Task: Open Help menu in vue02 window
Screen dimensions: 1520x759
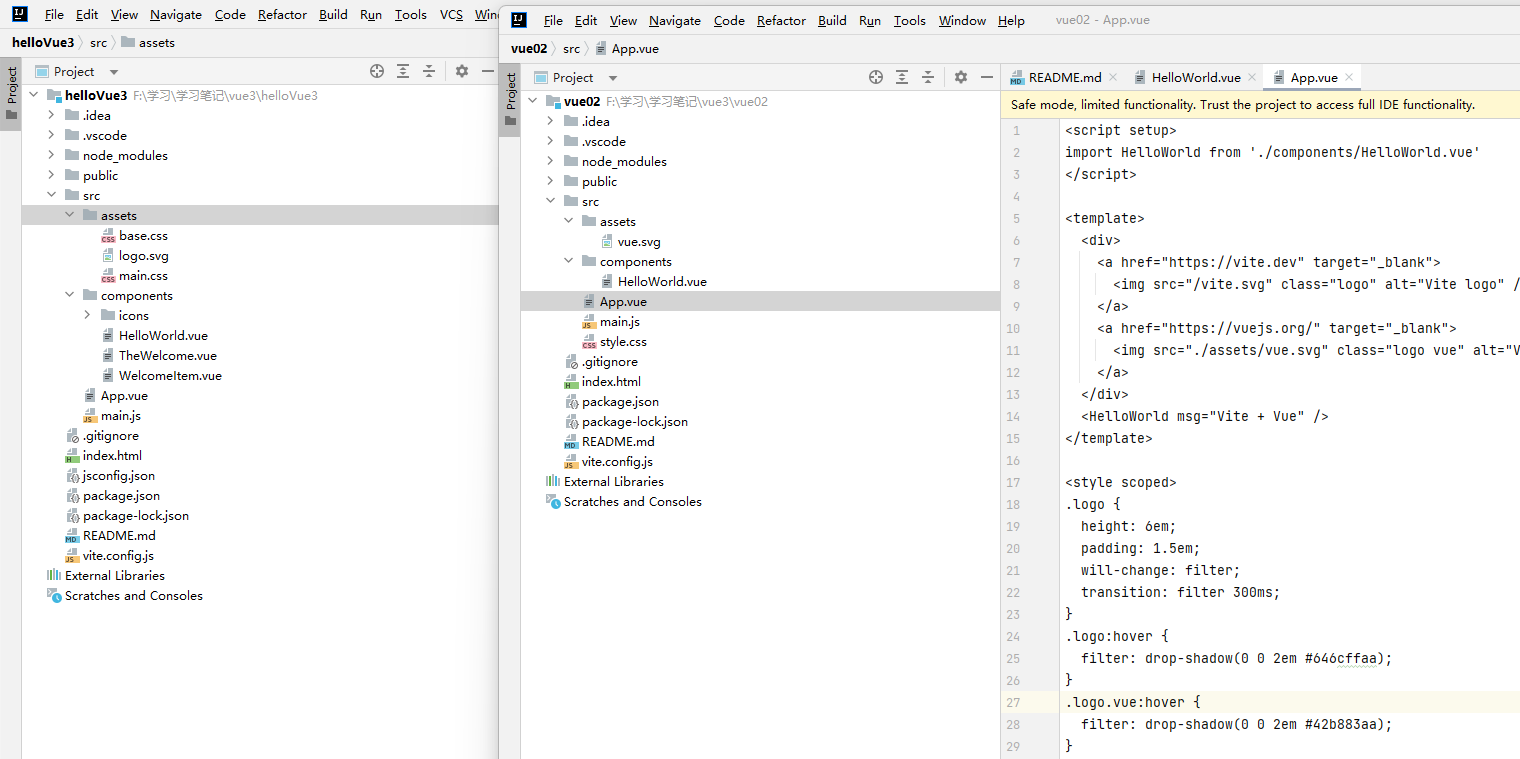Action: 1011,20
